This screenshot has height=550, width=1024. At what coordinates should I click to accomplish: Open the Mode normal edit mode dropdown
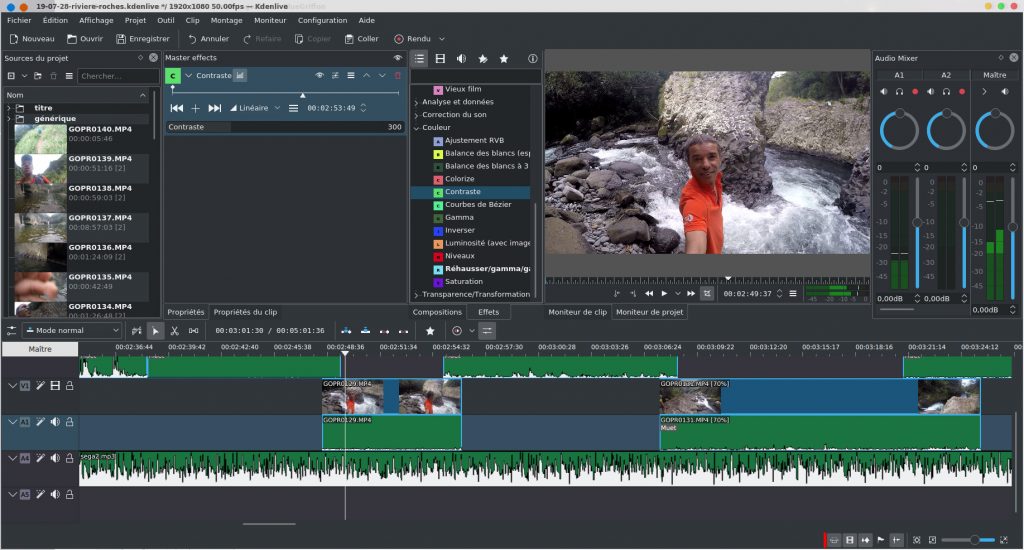[x=72, y=330]
